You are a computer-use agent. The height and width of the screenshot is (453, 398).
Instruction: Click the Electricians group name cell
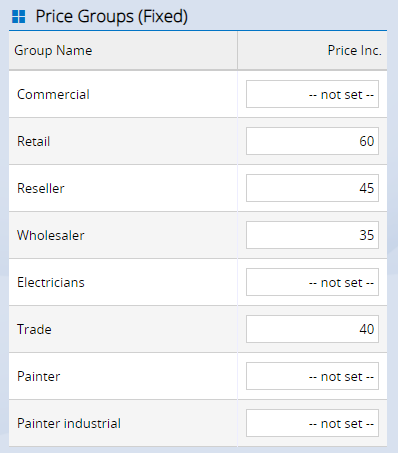pos(123,282)
